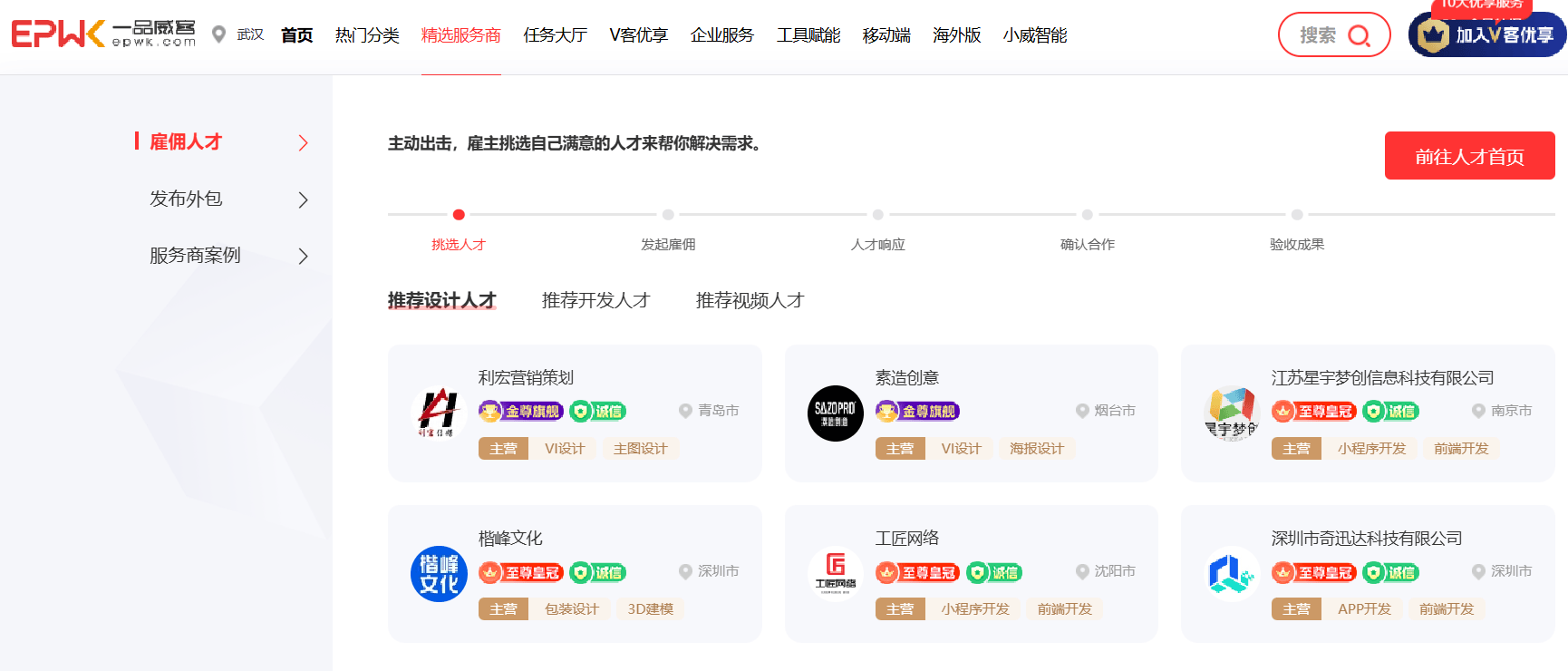This screenshot has height=671, width=1568.
Task: Click location pin icon next to 沈阳市
Action: tap(1082, 571)
